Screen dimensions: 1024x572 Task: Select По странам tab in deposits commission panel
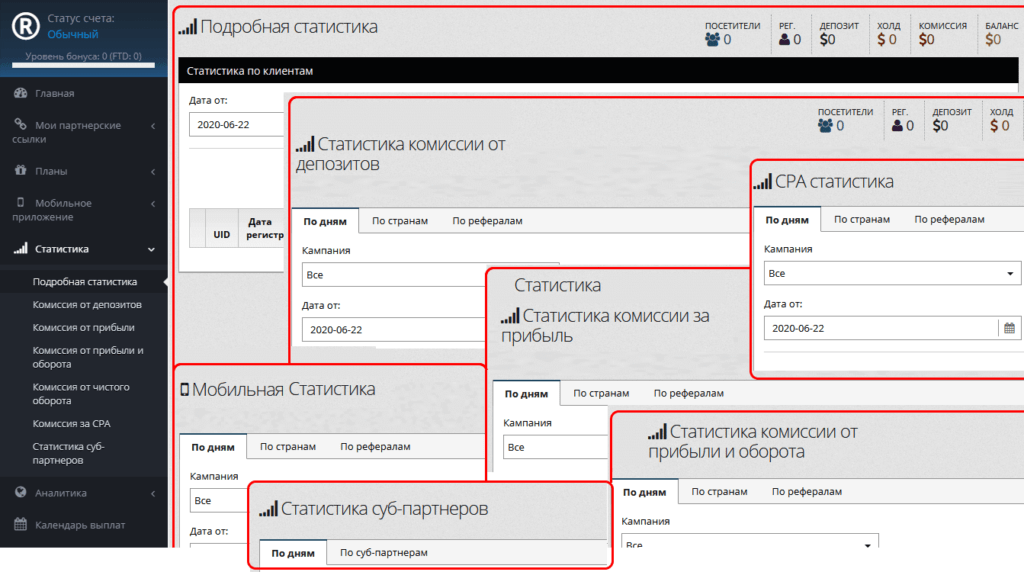pos(400,221)
